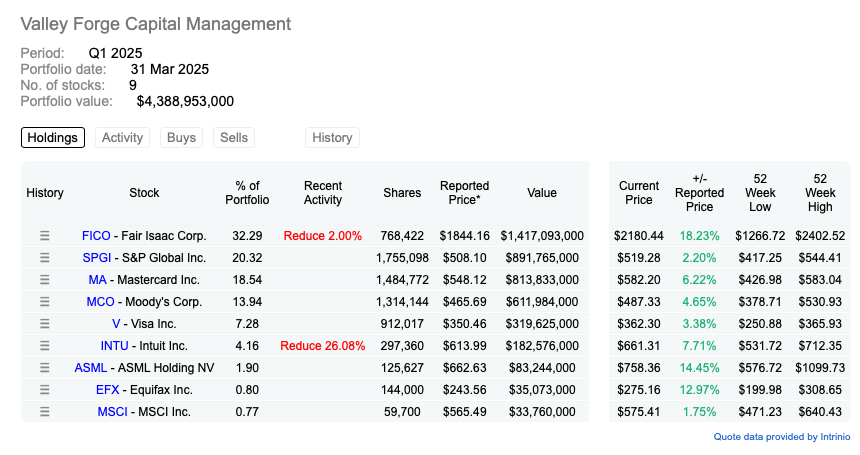Screen dimensions: 860x455
Task: Open INTU ticker link
Action: point(114,345)
